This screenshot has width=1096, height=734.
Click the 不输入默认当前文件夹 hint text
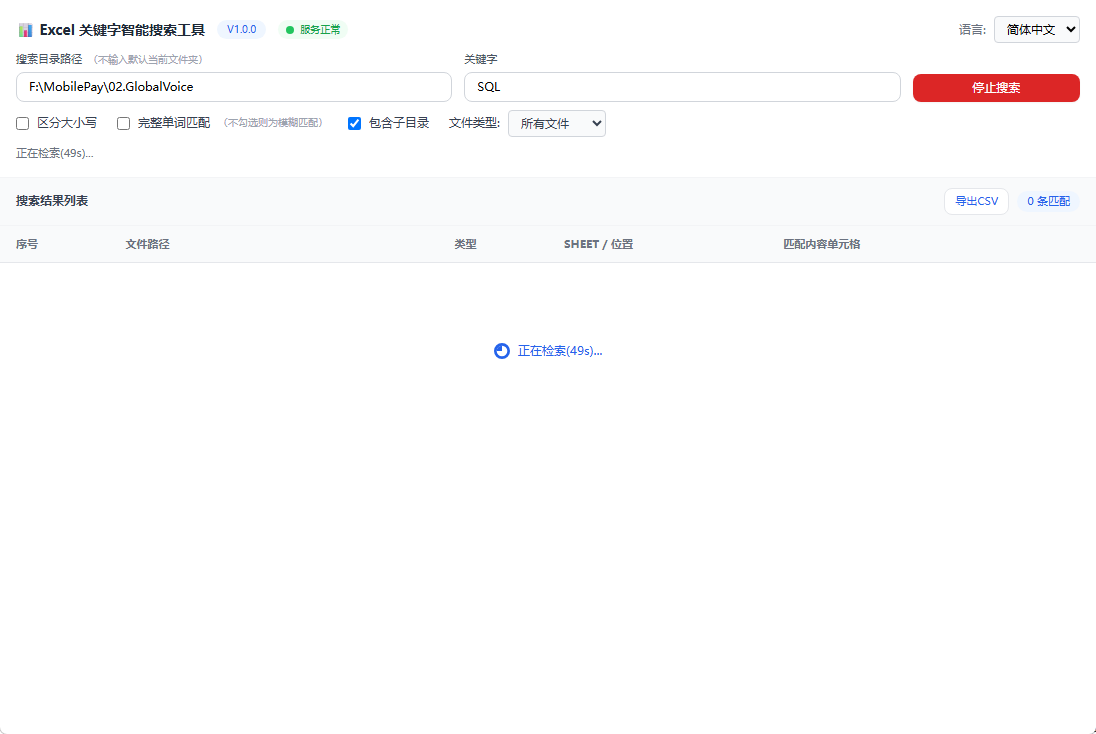pos(148,60)
